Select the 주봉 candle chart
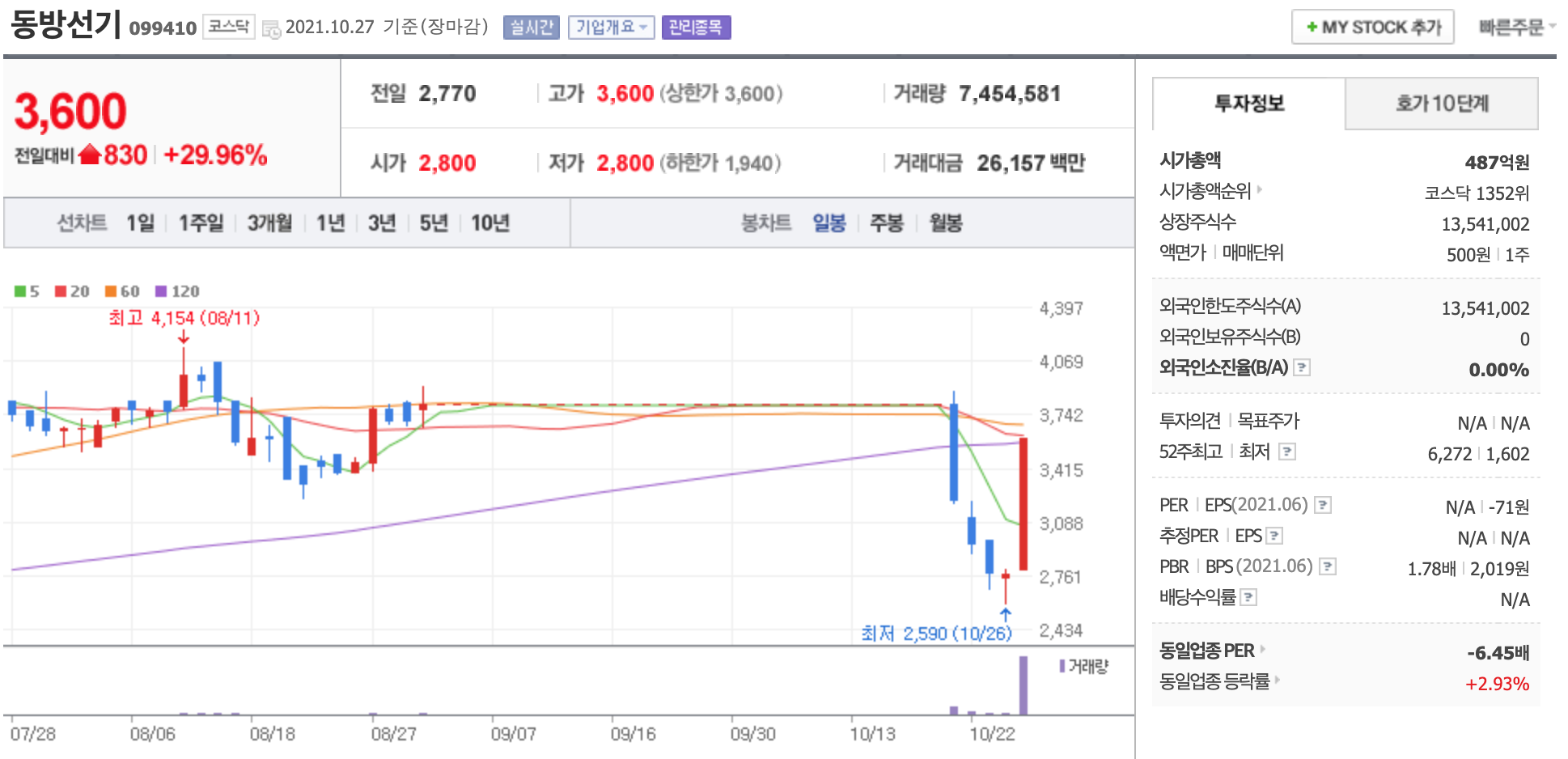This screenshot has height=759, width=1568. [x=886, y=223]
